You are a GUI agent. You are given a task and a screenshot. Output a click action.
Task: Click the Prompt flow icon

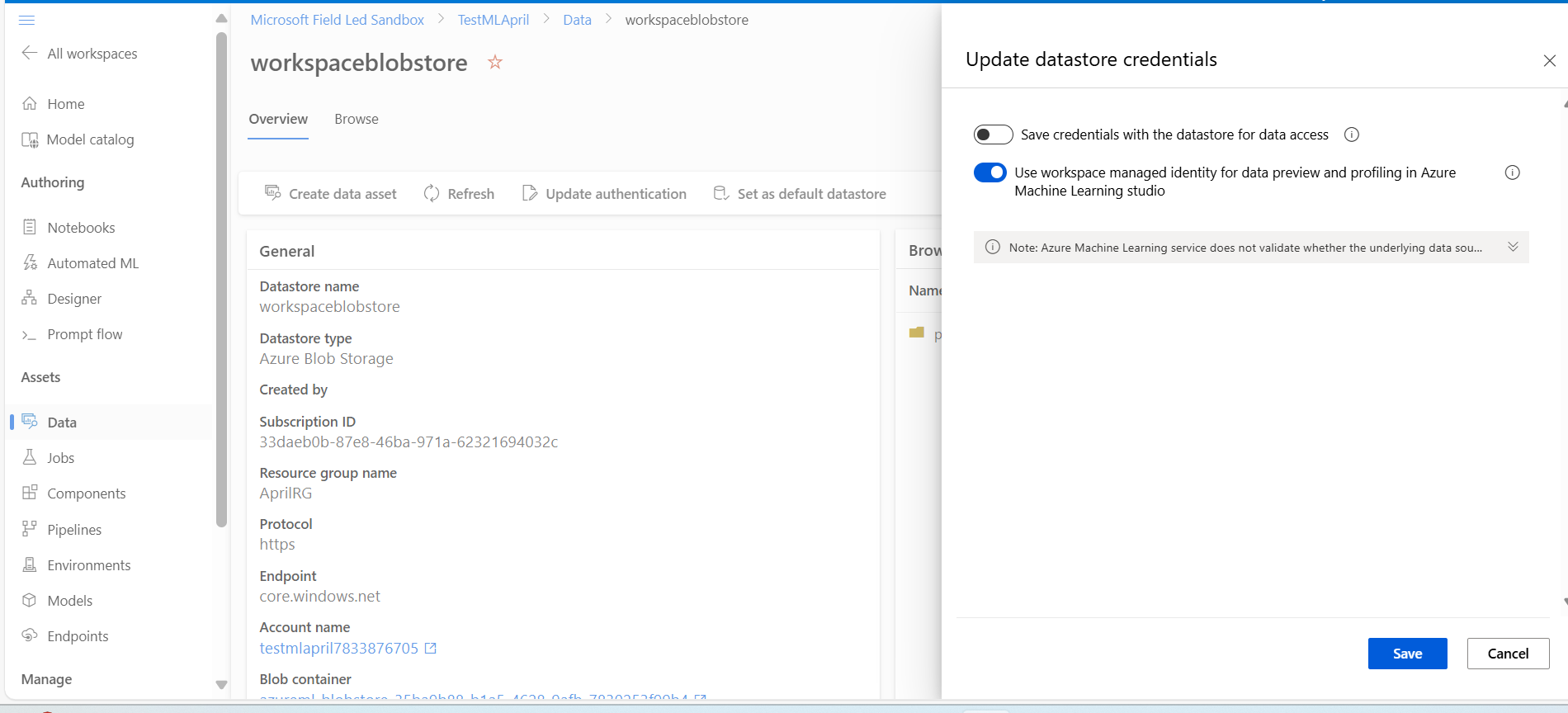point(30,334)
